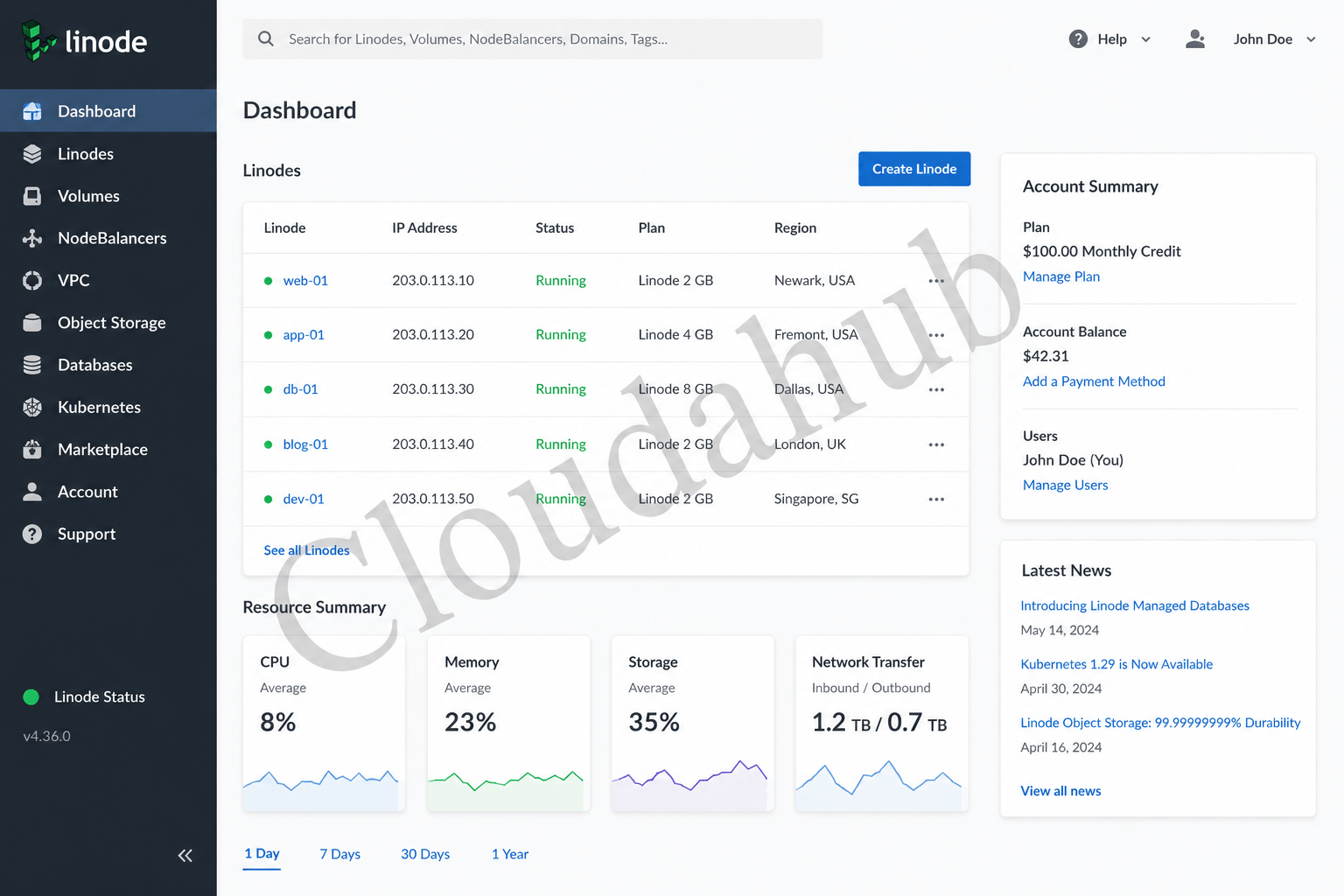
Task: Open Kubernetes 1.29 is Now Available news
Action: 1116,664
